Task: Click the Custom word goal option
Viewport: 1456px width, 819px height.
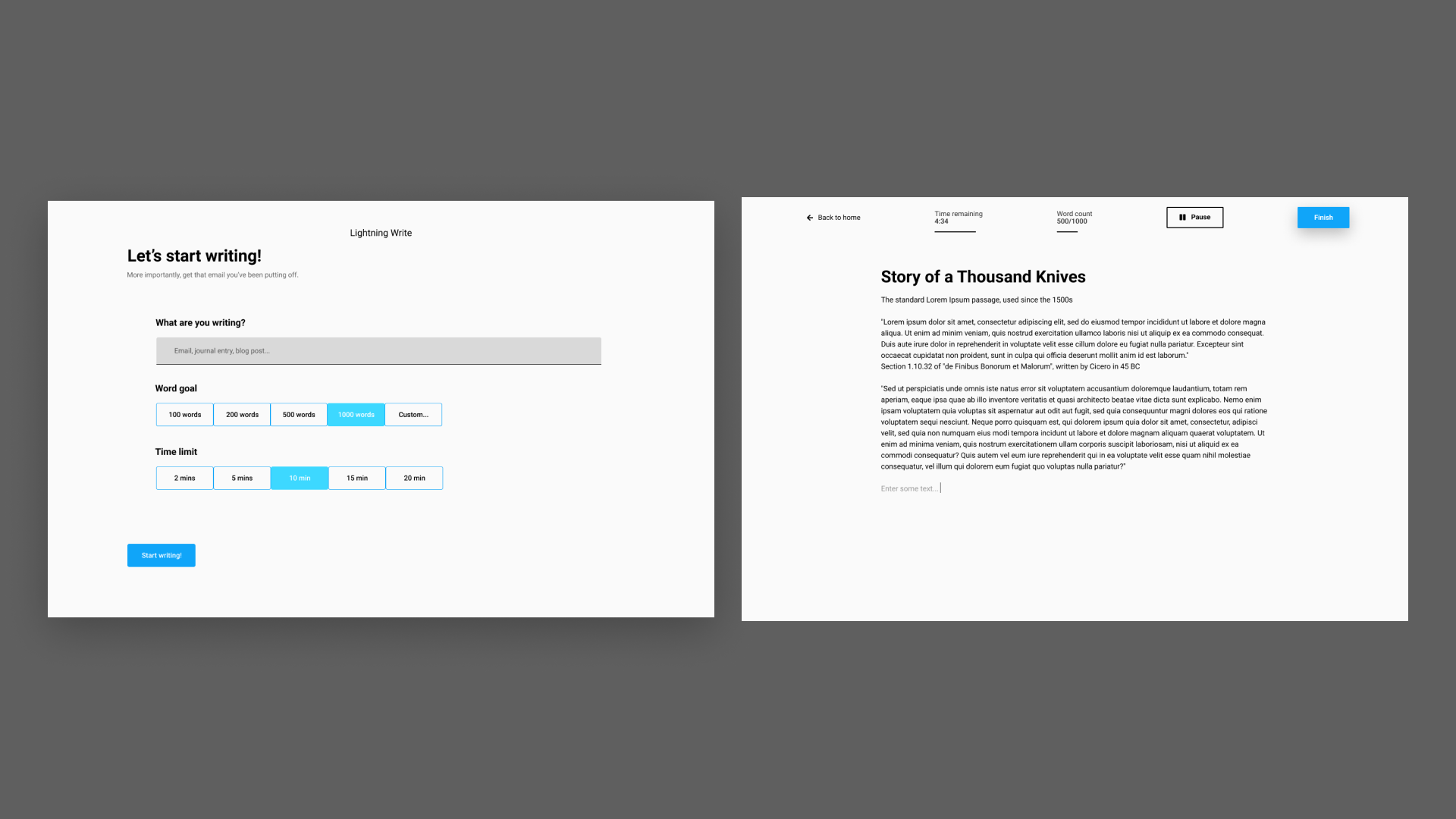Action: [414, 414]
